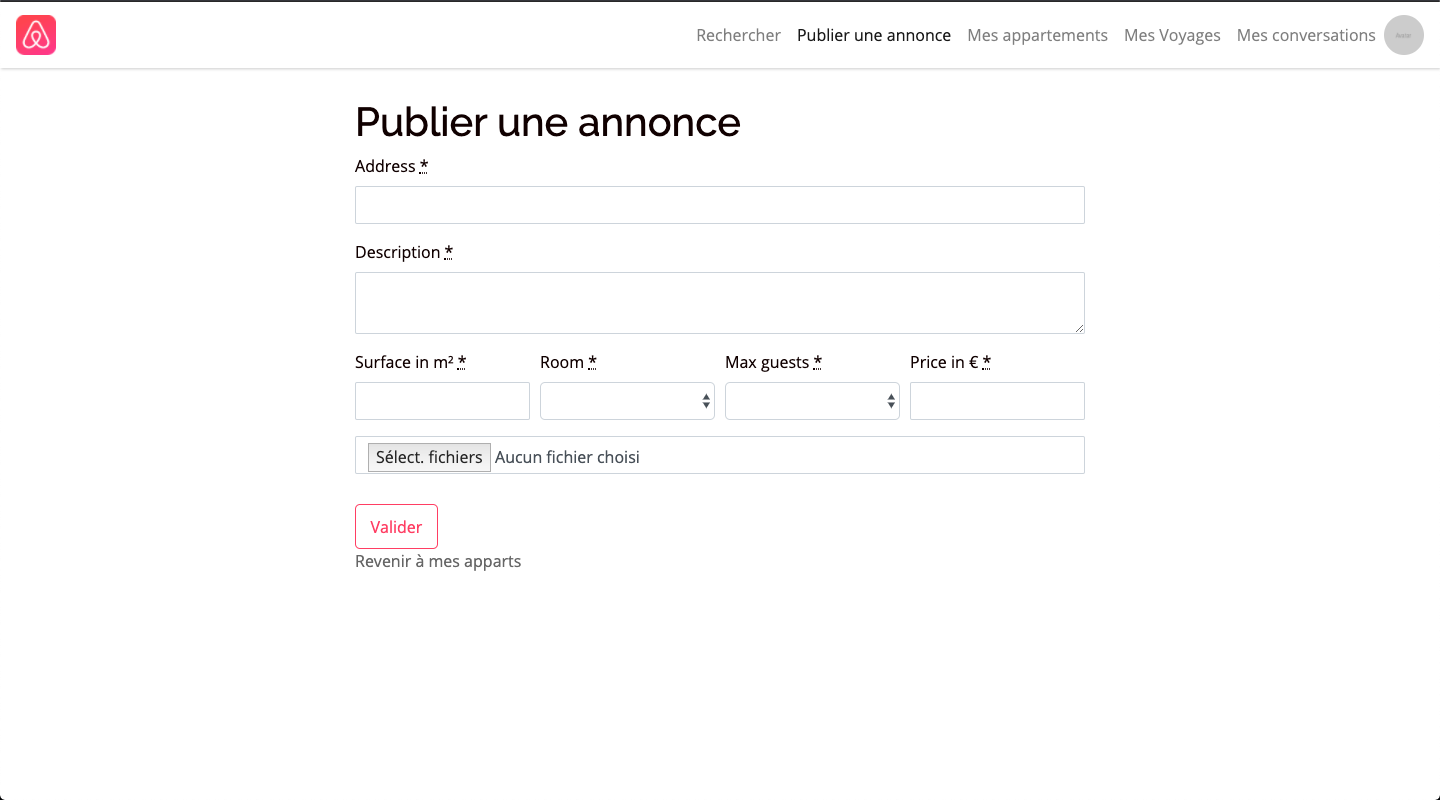Image resolution: width=1440 pixels, height=800 pixels.
Task: Submit the form with Valider
Action: [396, 527]
